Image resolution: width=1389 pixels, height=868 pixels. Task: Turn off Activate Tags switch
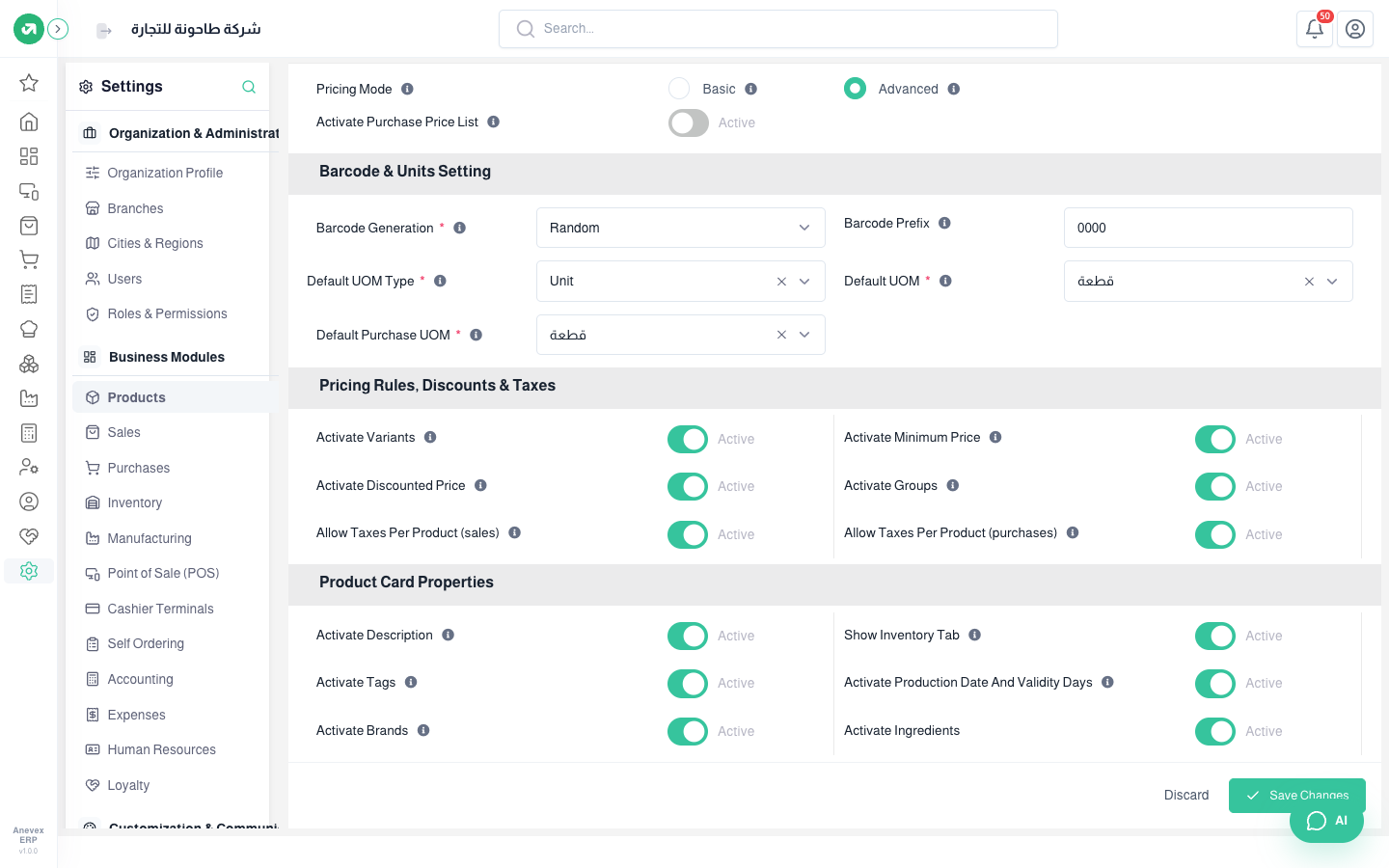click(x=688, y=683)
